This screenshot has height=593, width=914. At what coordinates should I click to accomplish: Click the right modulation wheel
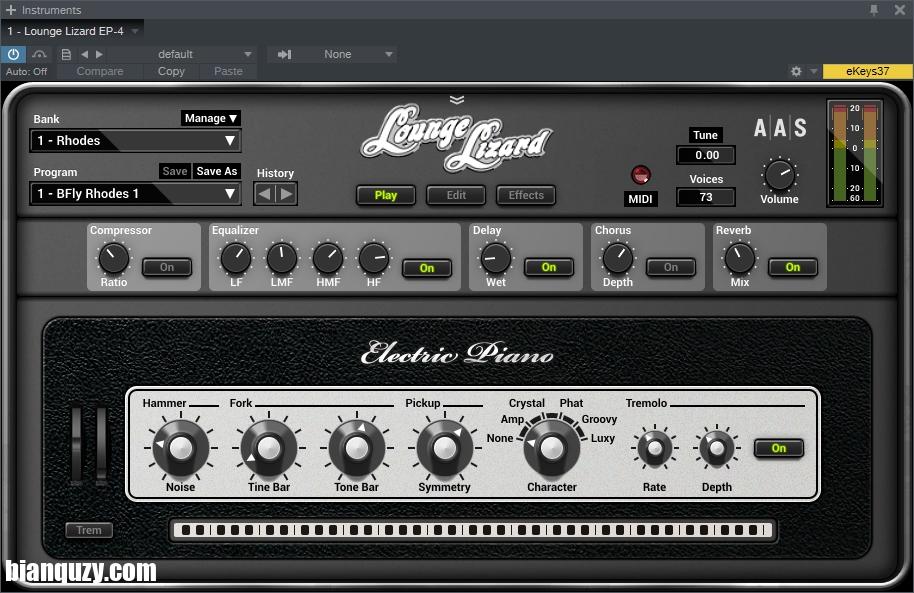coord(101,446)
